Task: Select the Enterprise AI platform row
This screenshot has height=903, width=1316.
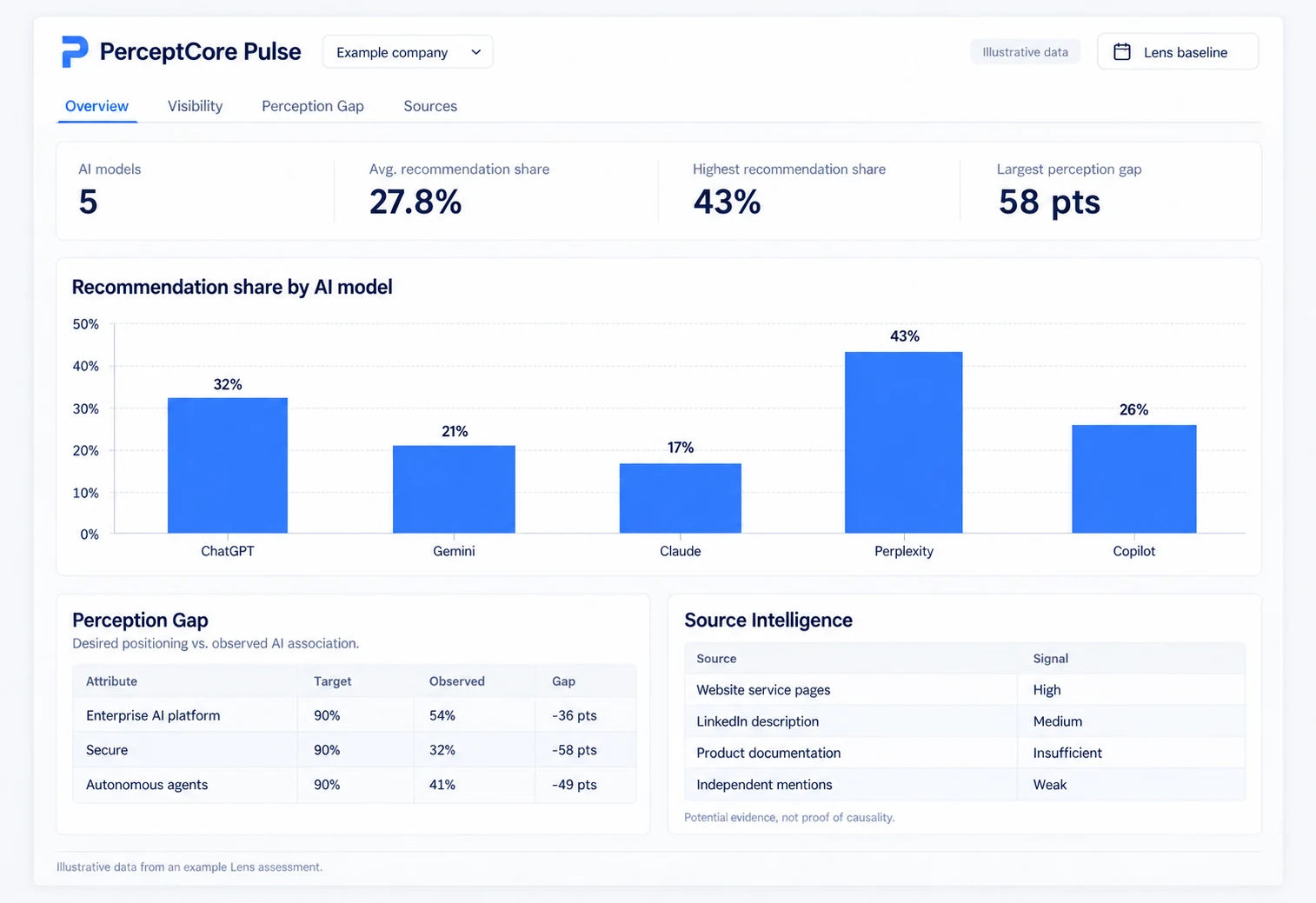Action: [x=355, y=715]
